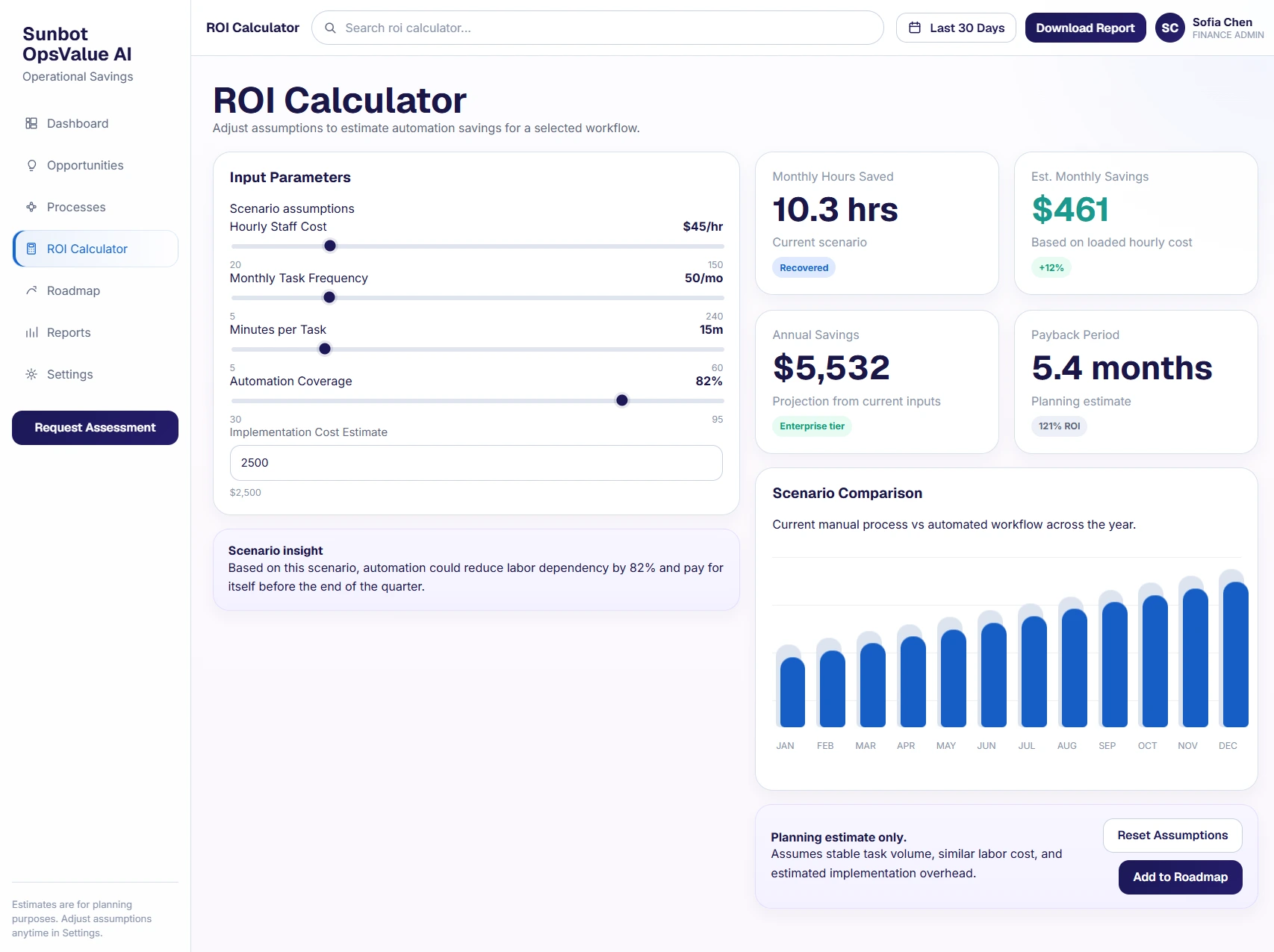Click the Opportunities lightbulb icon
1274x952 pixels.
(31, 165)
